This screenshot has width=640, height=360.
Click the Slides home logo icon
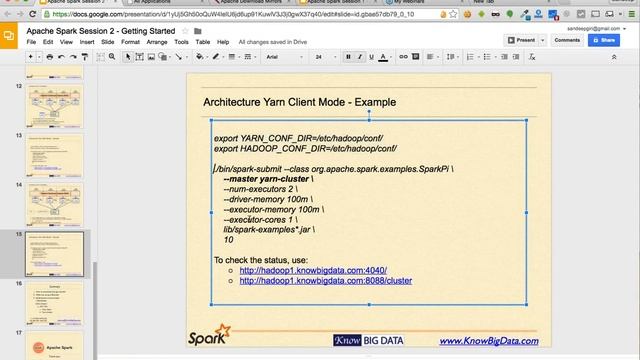pos(9,36)
